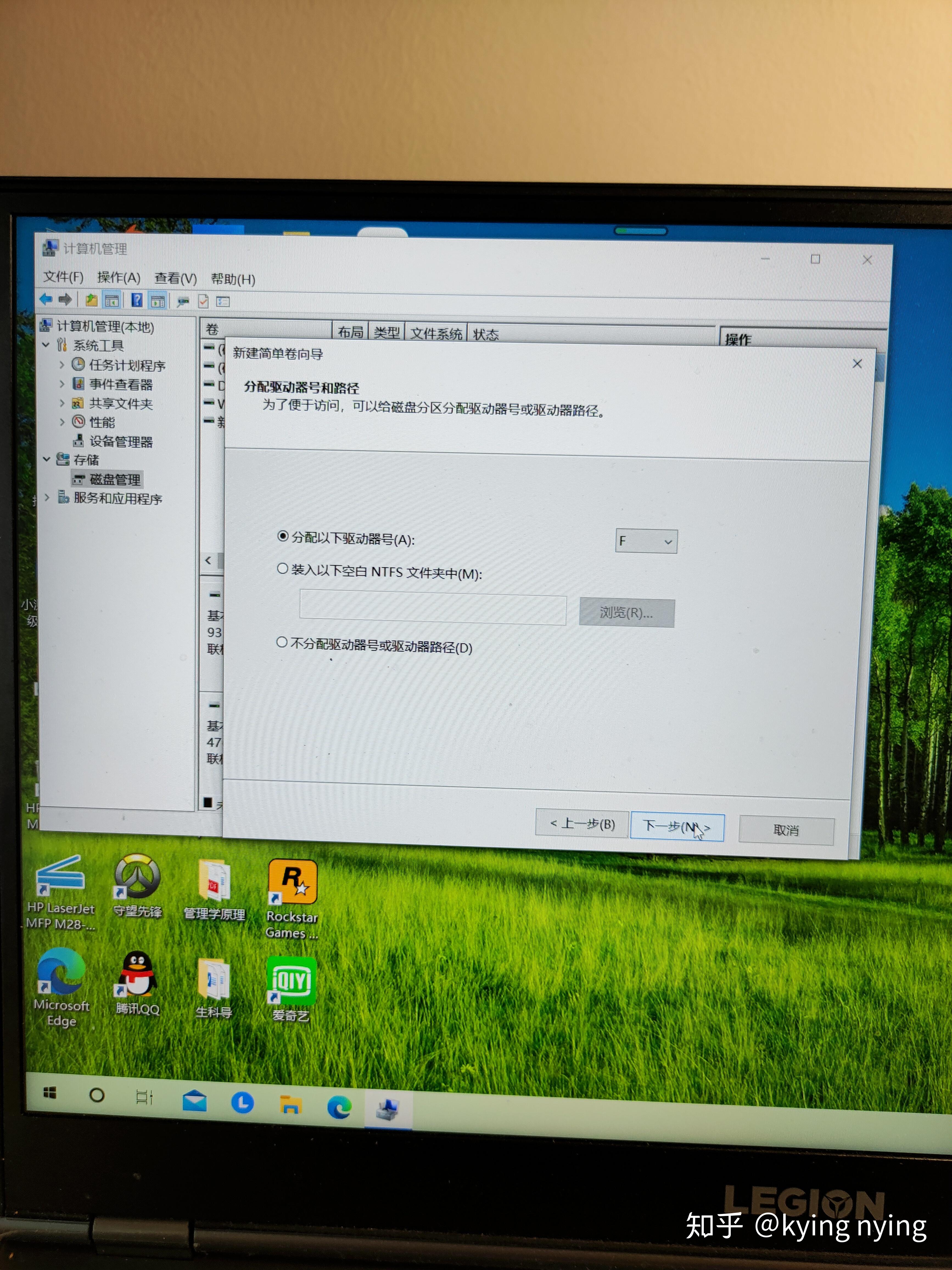Screen dimensions: 952x1270
Task: Open Task View on the taskbar
Action: coord(144,1097)
